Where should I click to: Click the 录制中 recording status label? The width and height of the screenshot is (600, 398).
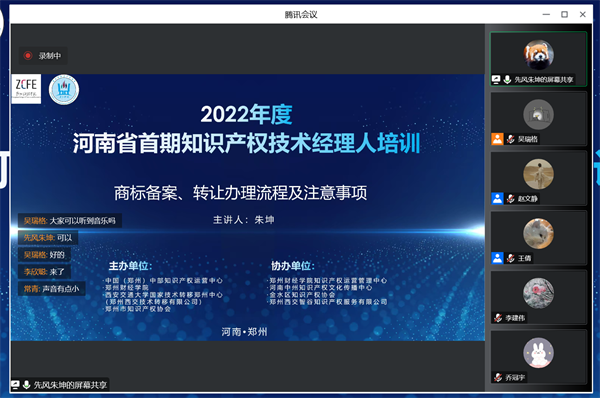(50, 56)
